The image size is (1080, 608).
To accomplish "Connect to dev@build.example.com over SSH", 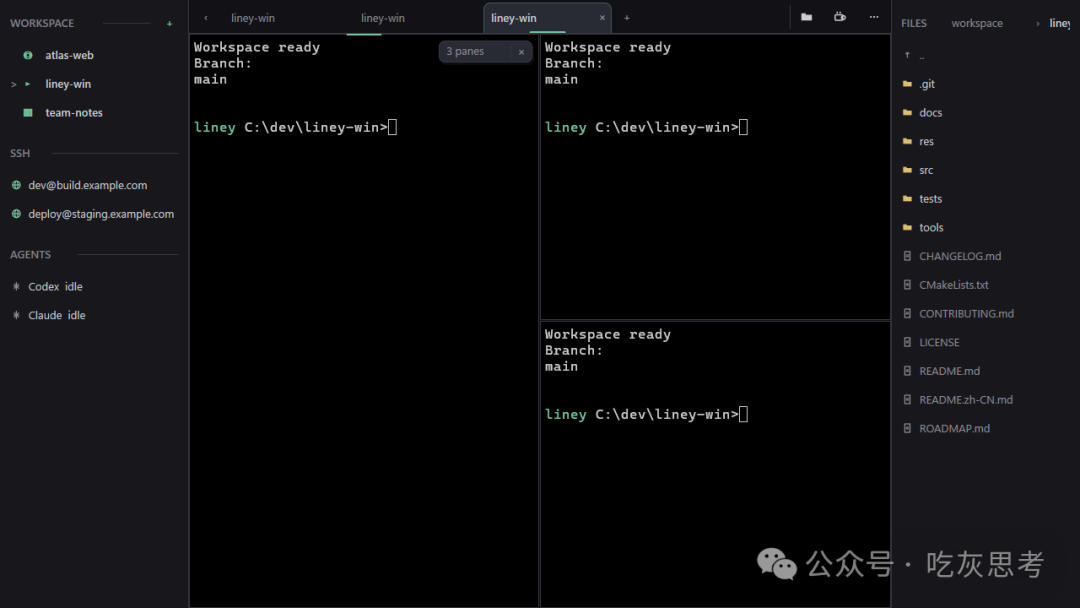I will [x=87, y=185].
